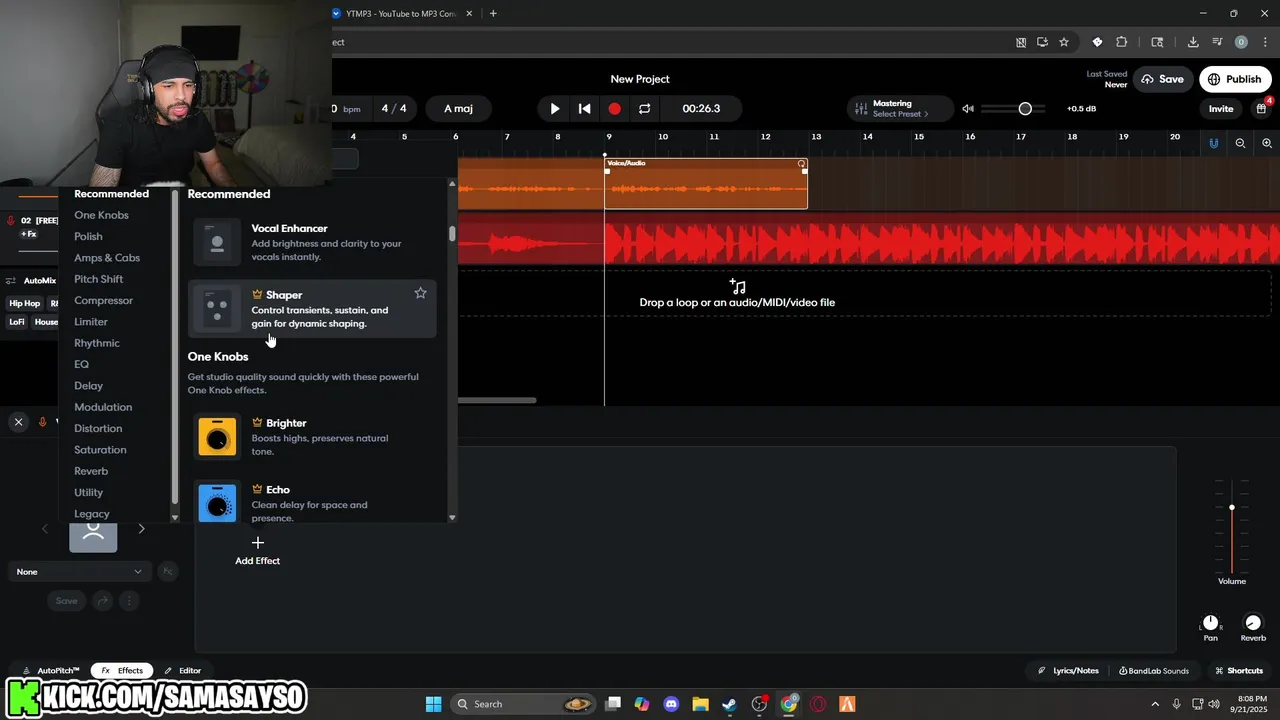Open the Modulation category
1280x720 pixels.
[x=103, y=407]
